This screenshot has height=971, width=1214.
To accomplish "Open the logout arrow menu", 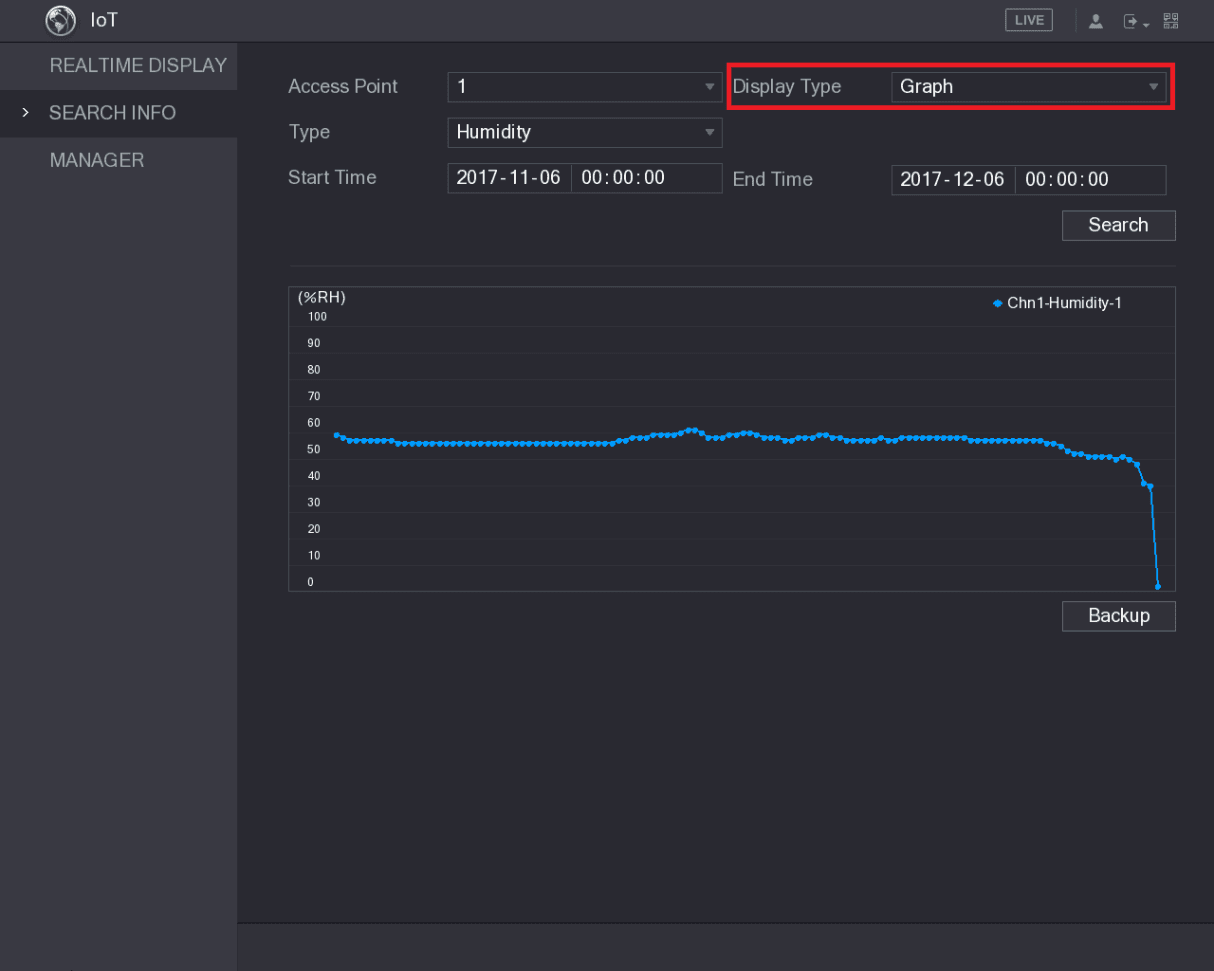I will (x=1134, y=21).
